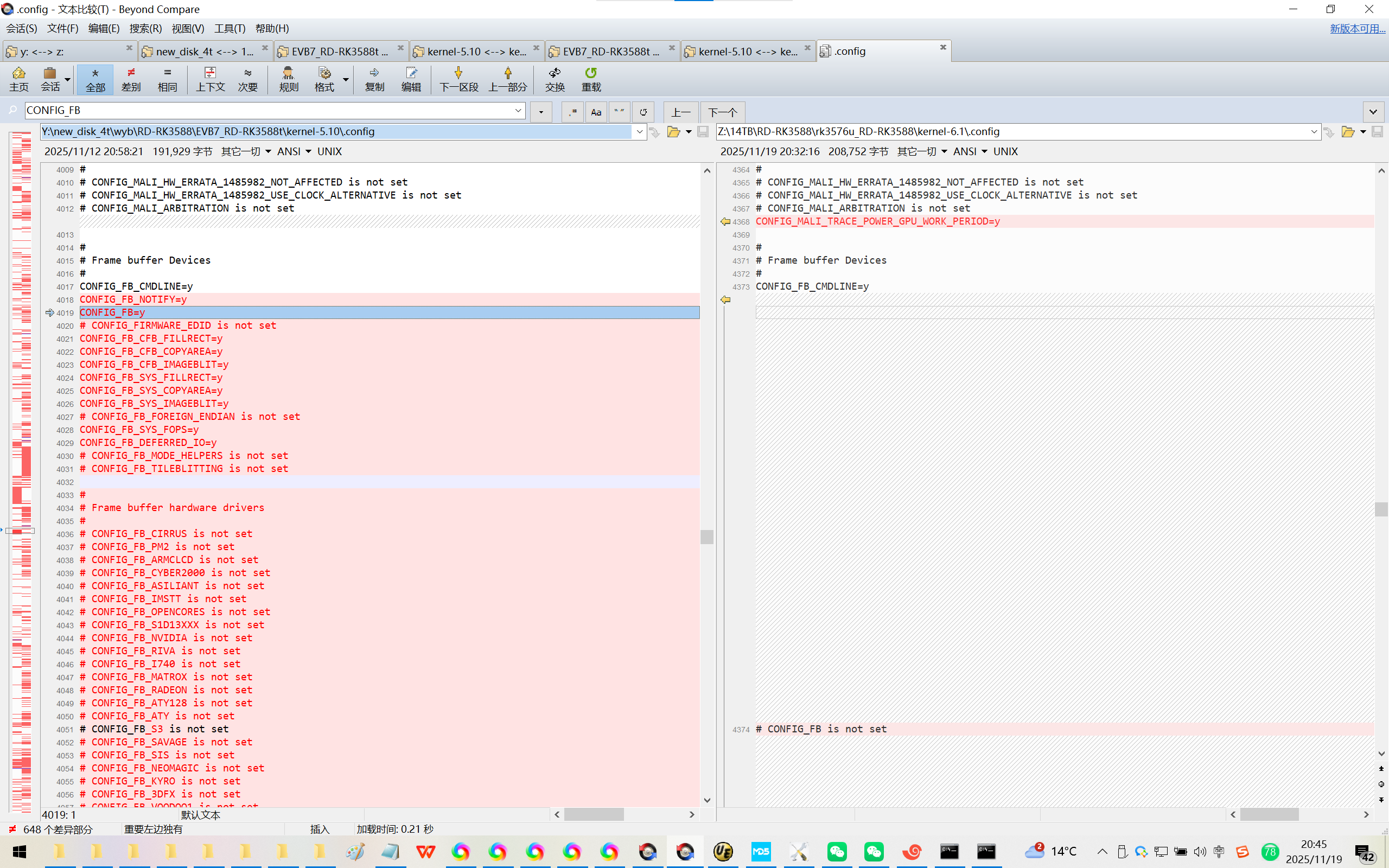Click the 重载 (Reload) green arrow icon
Viewport: 1389px width, 868px height.
point(591,79)
